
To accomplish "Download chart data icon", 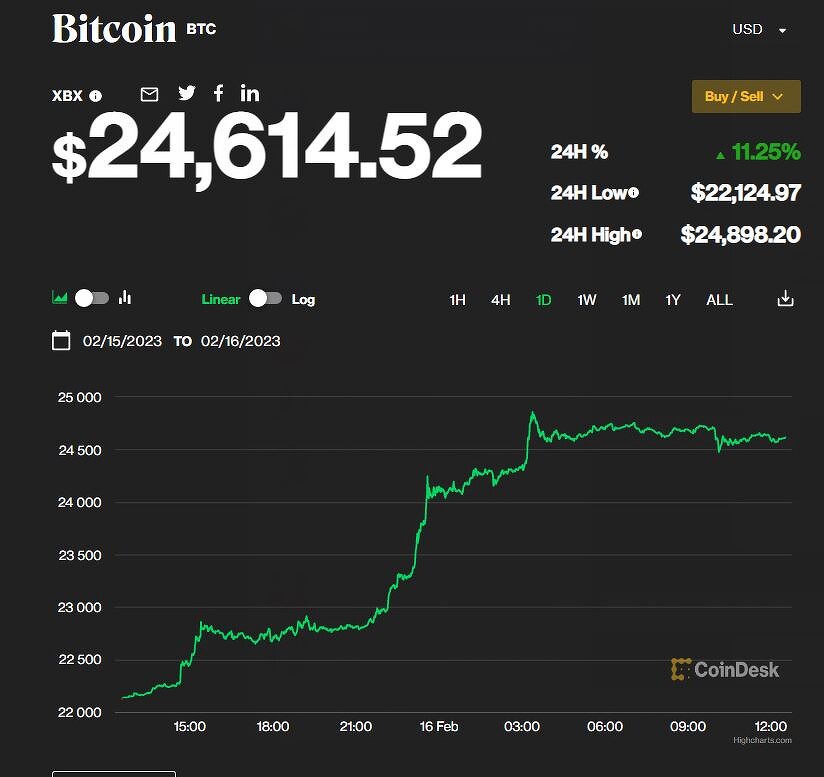I will pyautogui.click(x=785, y=299).
